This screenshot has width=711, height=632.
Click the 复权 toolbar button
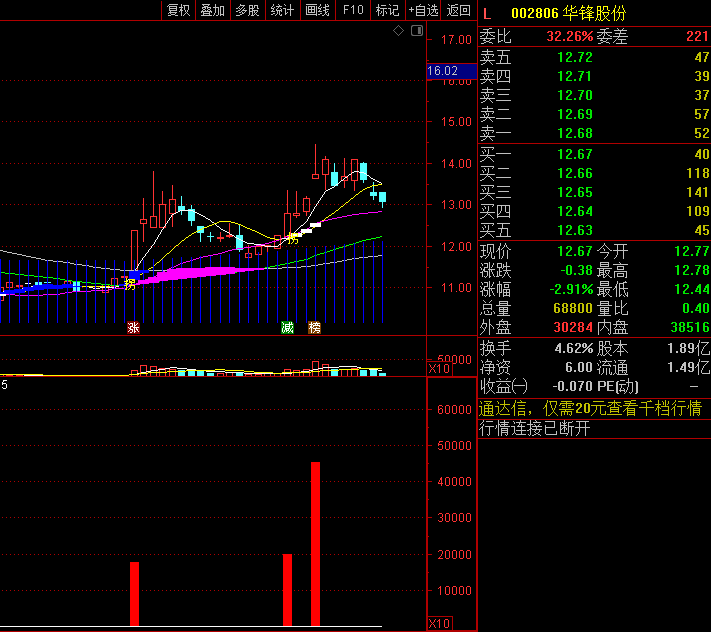coord(179,10)
